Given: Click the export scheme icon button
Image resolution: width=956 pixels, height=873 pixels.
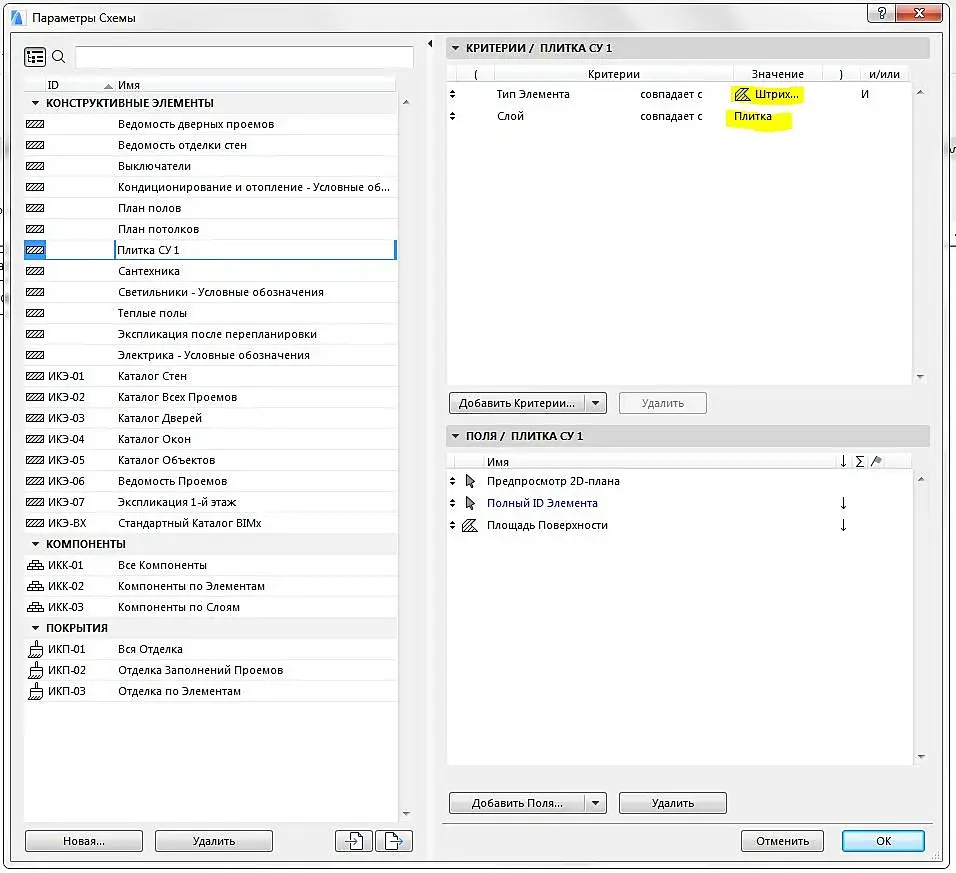Looking at the screenshot, I should [x=394, y=841].
